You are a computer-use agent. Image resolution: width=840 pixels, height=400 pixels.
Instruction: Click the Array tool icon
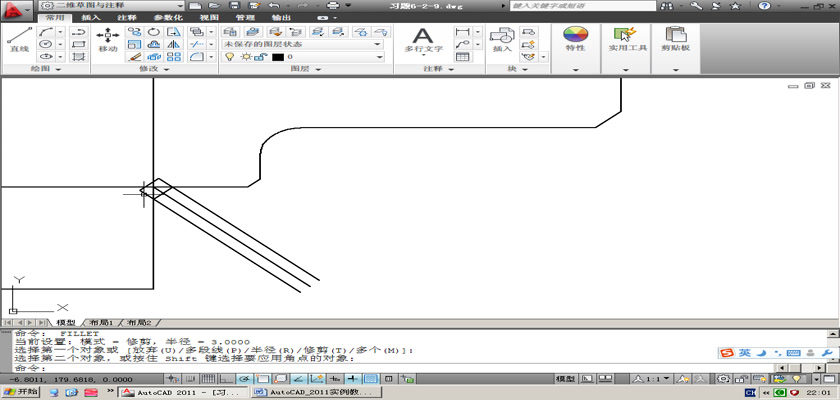tap(173, 57)
